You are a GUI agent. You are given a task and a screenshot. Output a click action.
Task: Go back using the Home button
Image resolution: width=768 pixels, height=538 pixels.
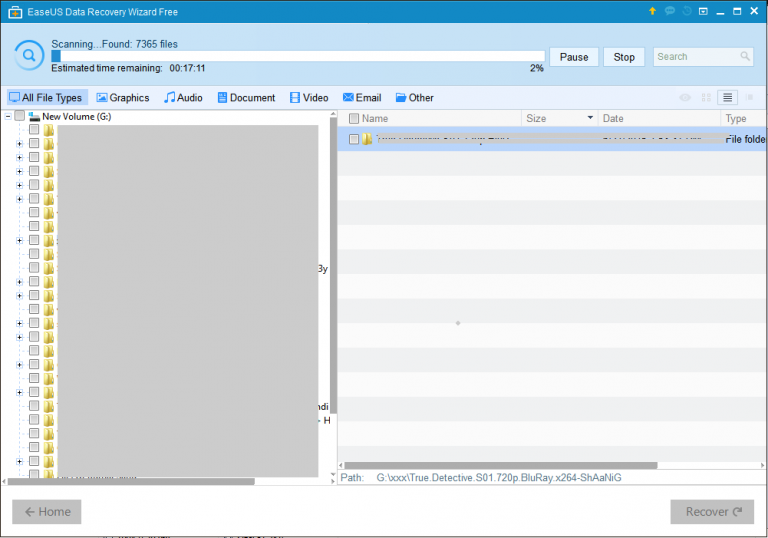point(47,512)
